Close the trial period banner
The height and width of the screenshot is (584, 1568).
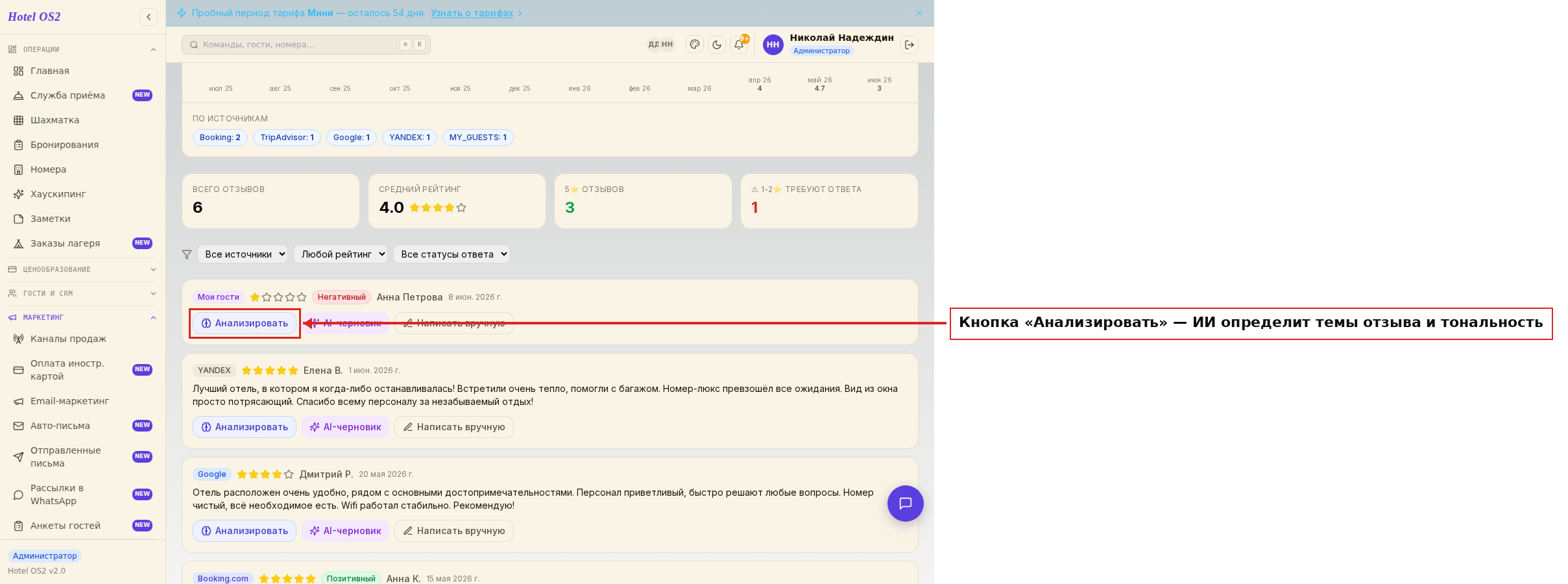point(919,13)
